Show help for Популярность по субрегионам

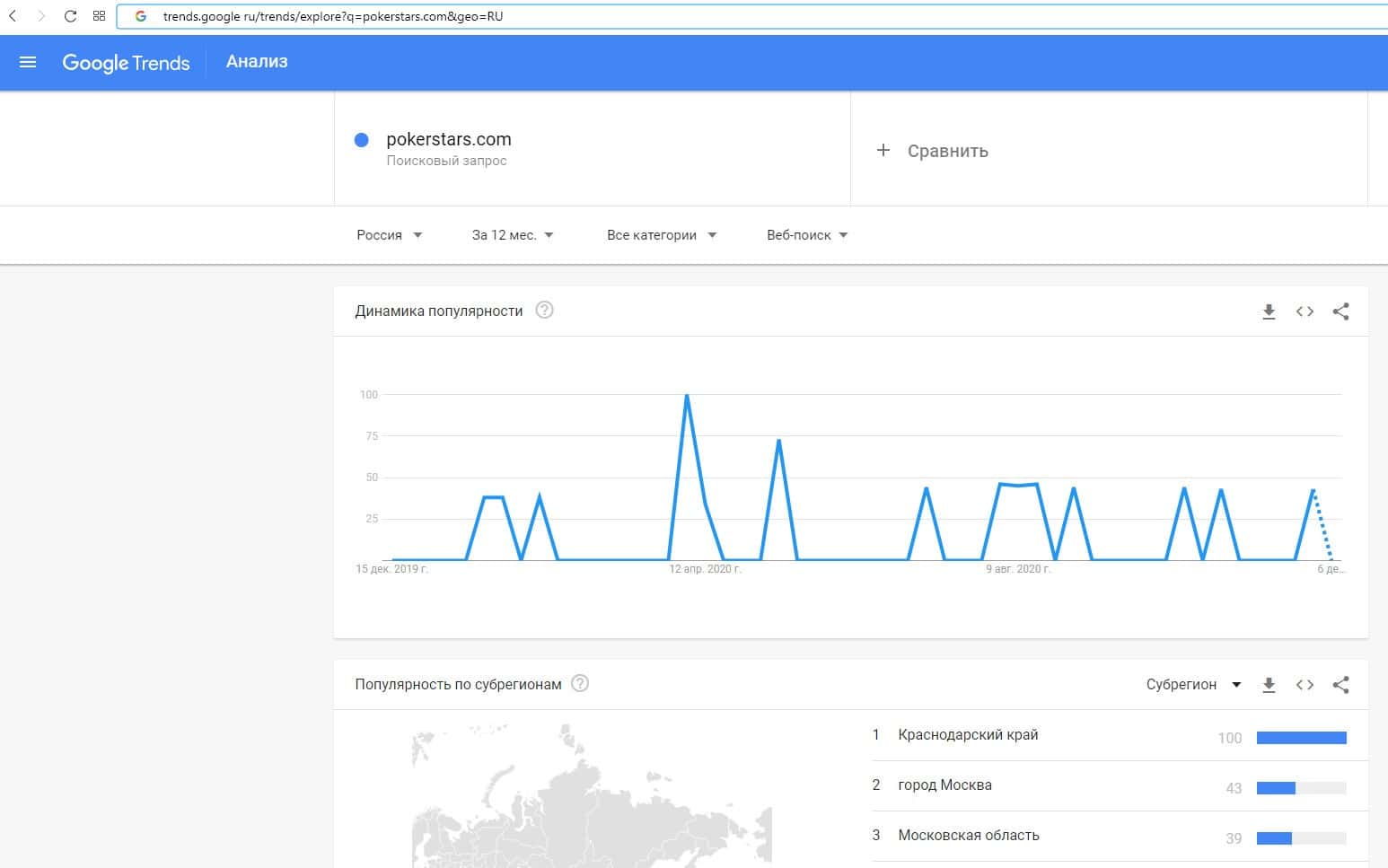pyautogui.click(x=580, y=684)
